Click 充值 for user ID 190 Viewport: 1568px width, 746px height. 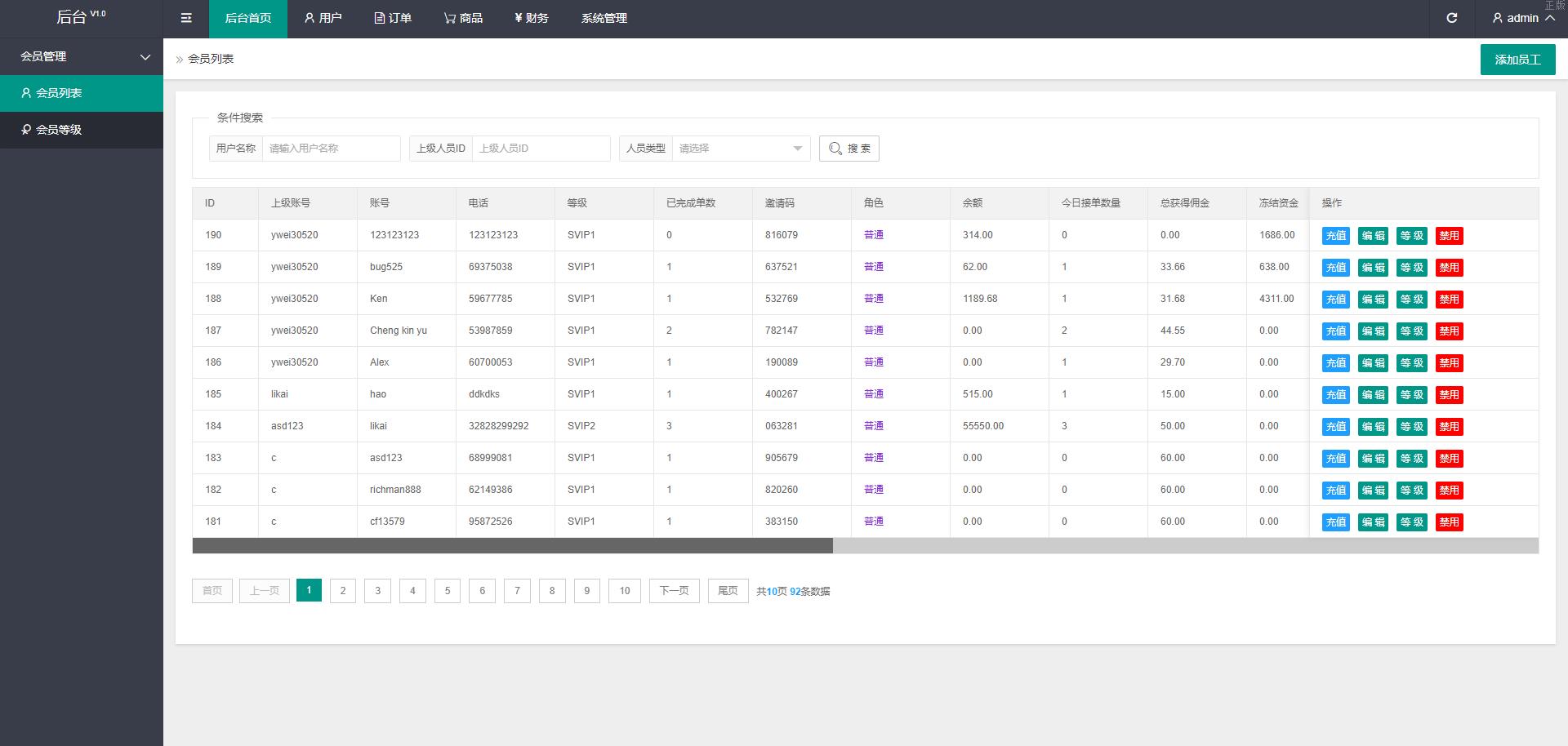[1335, 236]
